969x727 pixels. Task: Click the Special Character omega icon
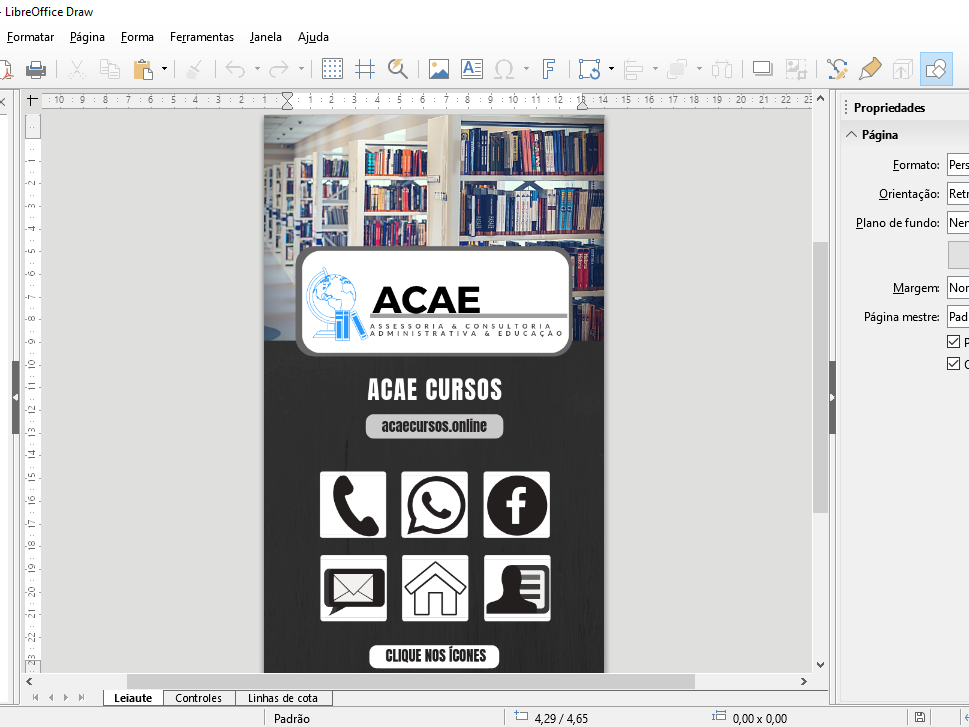coord(504,69)
